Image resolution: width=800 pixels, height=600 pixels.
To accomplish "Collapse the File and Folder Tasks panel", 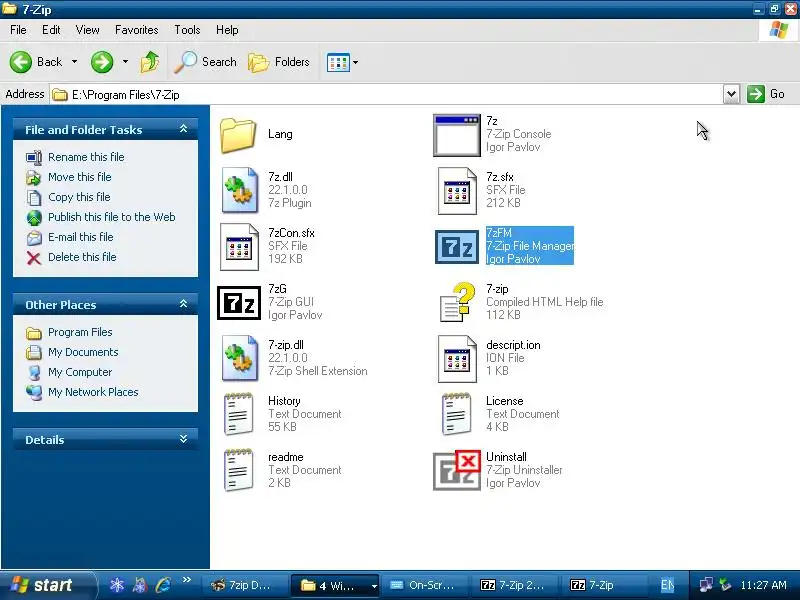I will pos(184,129).
